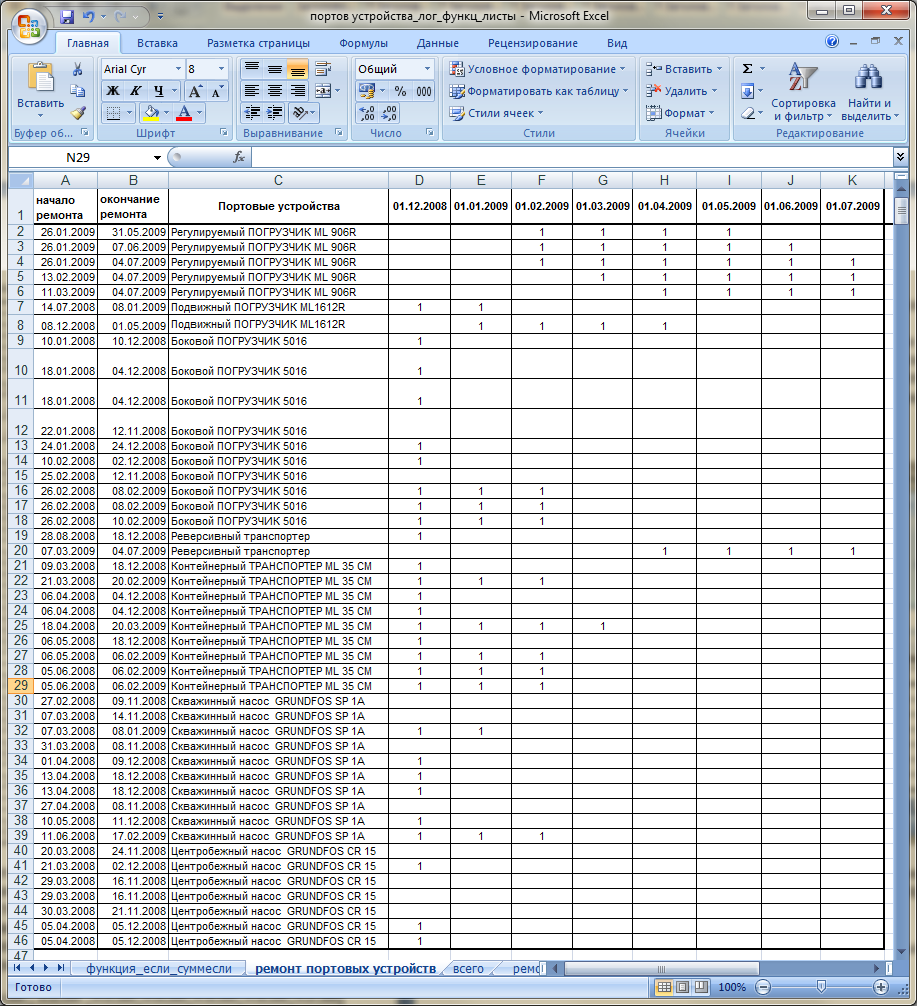The image size is (917, 1006).
Task: Click the Insert Function fx button
Action: pyautogui.click(x=239, y=157)
